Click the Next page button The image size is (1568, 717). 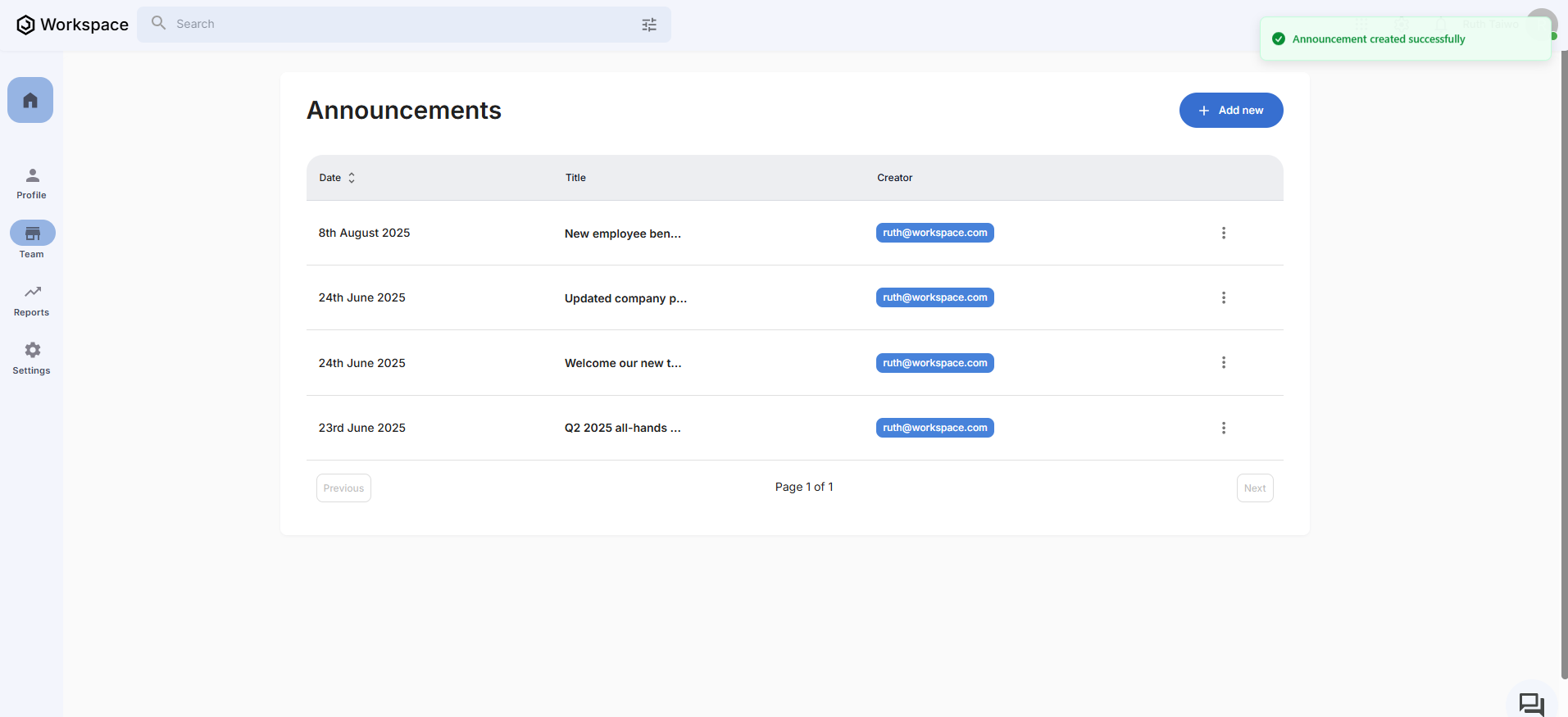pyautogui.click(x=1254, y=488)
